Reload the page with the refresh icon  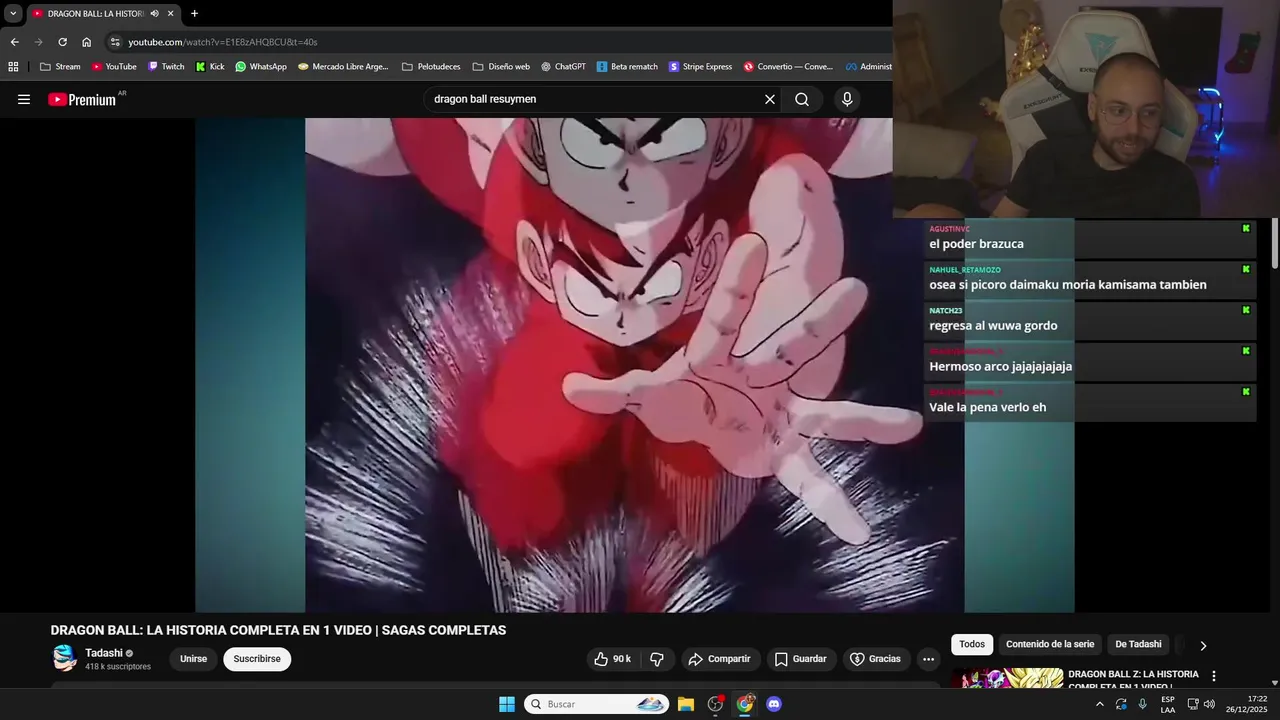(62, 42)
